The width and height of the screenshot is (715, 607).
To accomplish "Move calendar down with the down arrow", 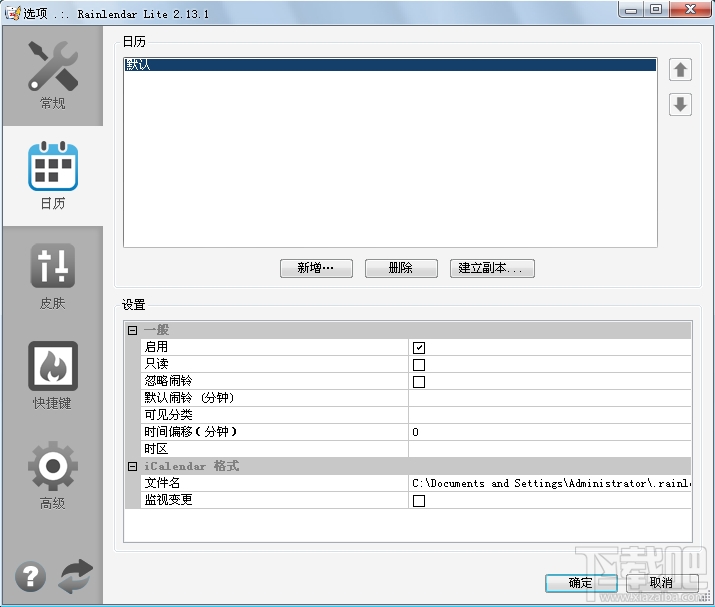I will tap(680, 104).
